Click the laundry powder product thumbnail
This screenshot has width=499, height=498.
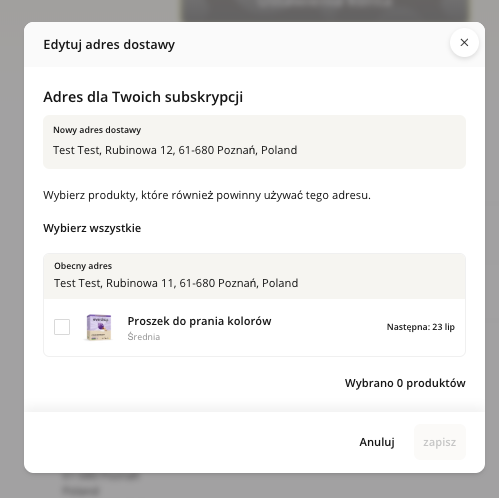(99, 327)
